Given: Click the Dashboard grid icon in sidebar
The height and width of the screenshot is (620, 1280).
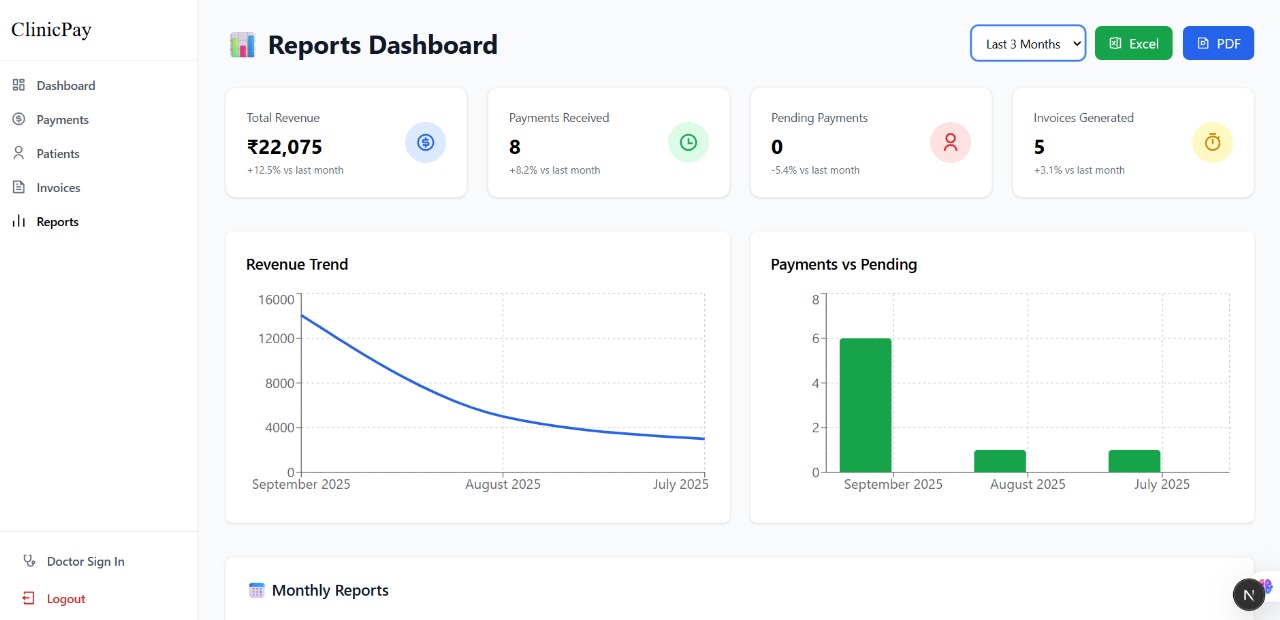Looking at the screenshot, I should pos(18,85).
